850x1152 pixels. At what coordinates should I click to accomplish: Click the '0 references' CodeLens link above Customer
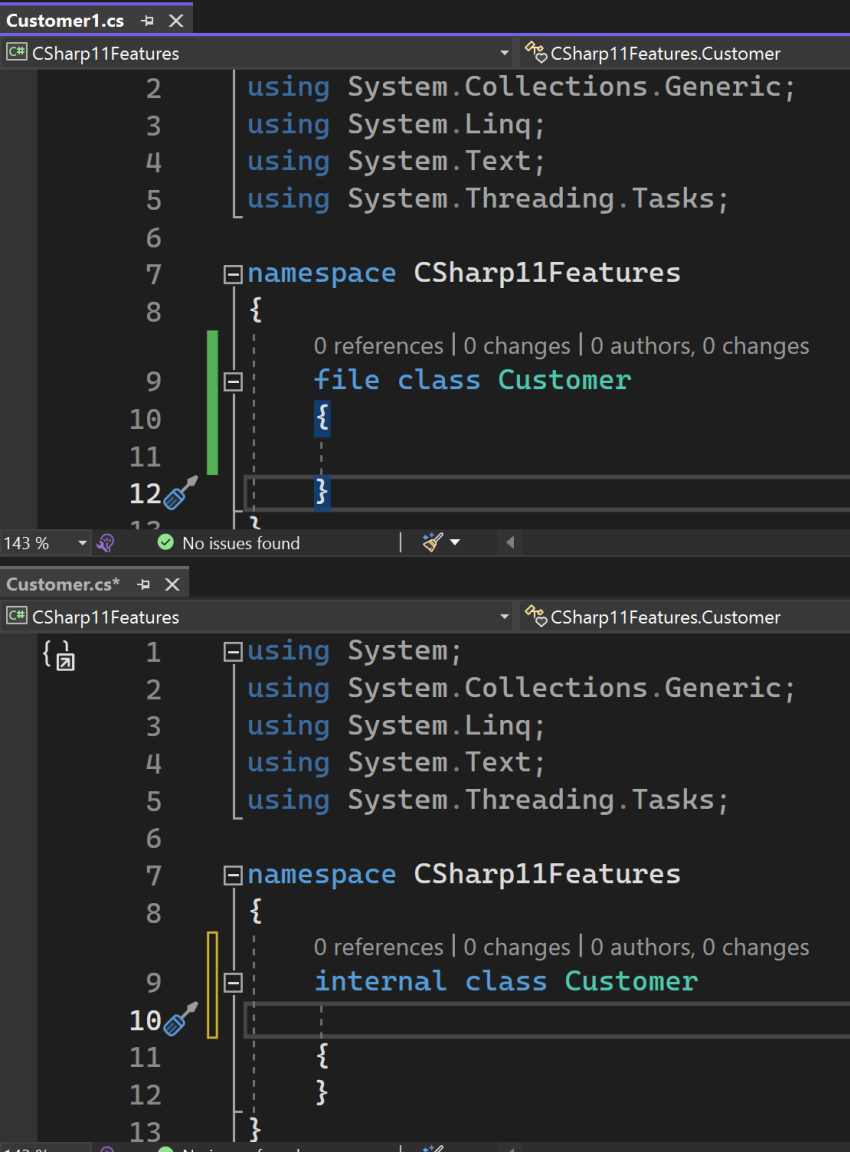point(378,346)
